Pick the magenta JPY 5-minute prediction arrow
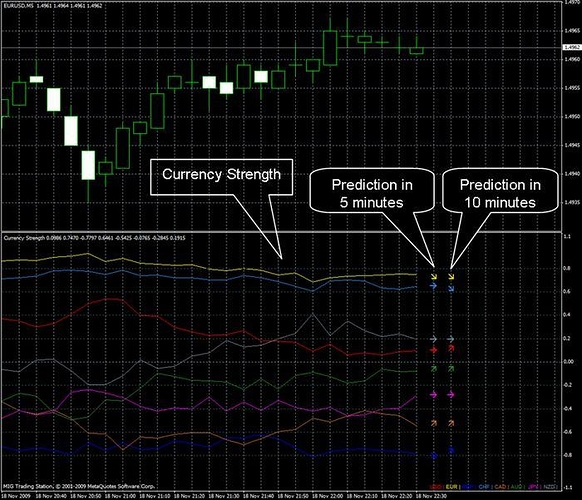582x500 pixels. pyautogui.click(x=433, y=395)
